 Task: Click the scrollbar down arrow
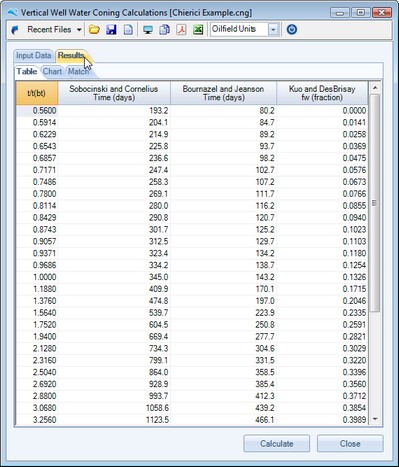375,419
